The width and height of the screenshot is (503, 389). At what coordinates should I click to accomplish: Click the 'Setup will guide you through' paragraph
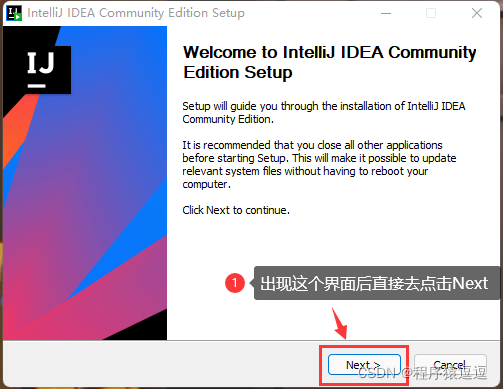pyautogui.click(x=324, y=113)
